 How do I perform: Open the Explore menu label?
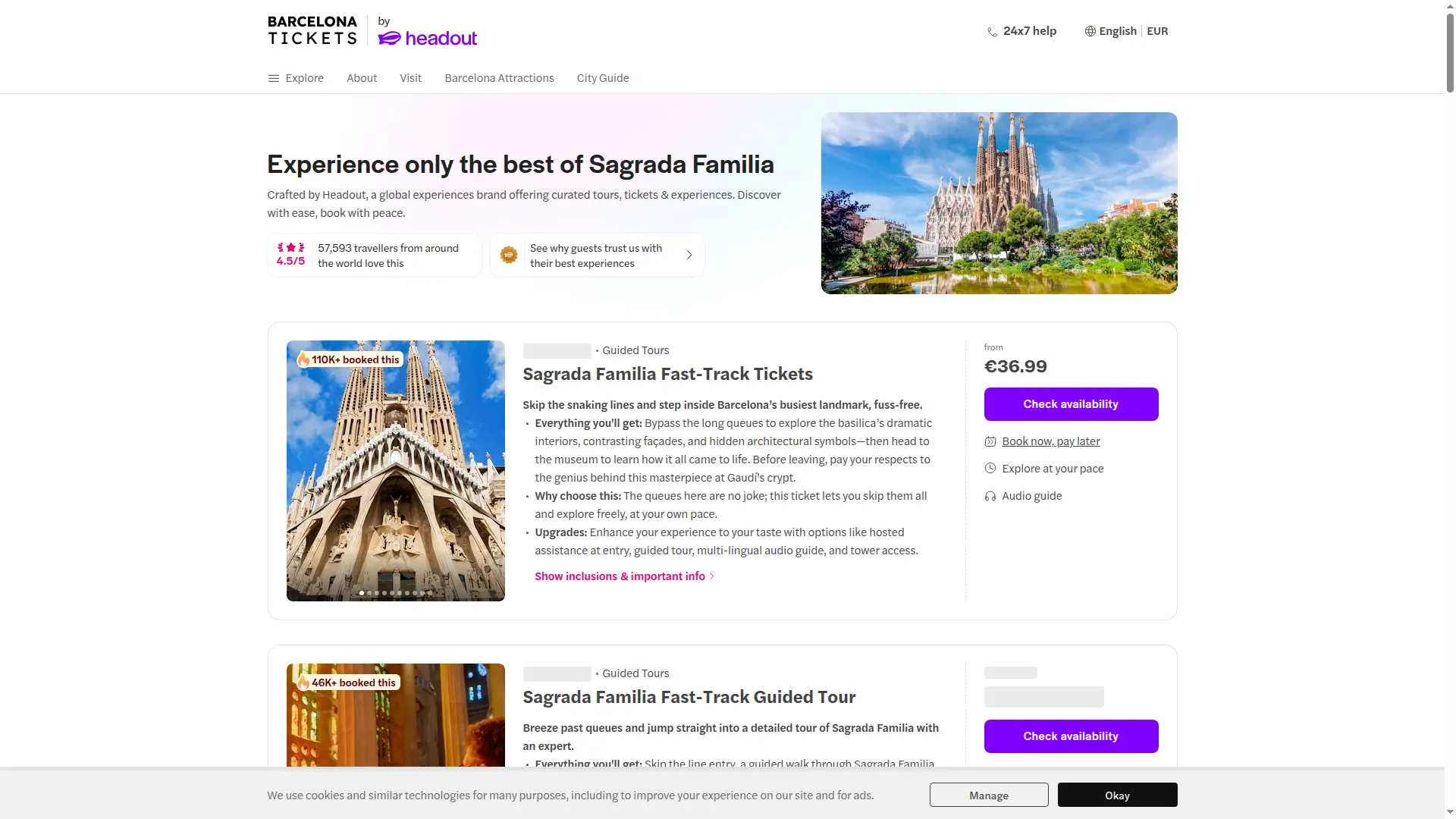coord(305,78)
